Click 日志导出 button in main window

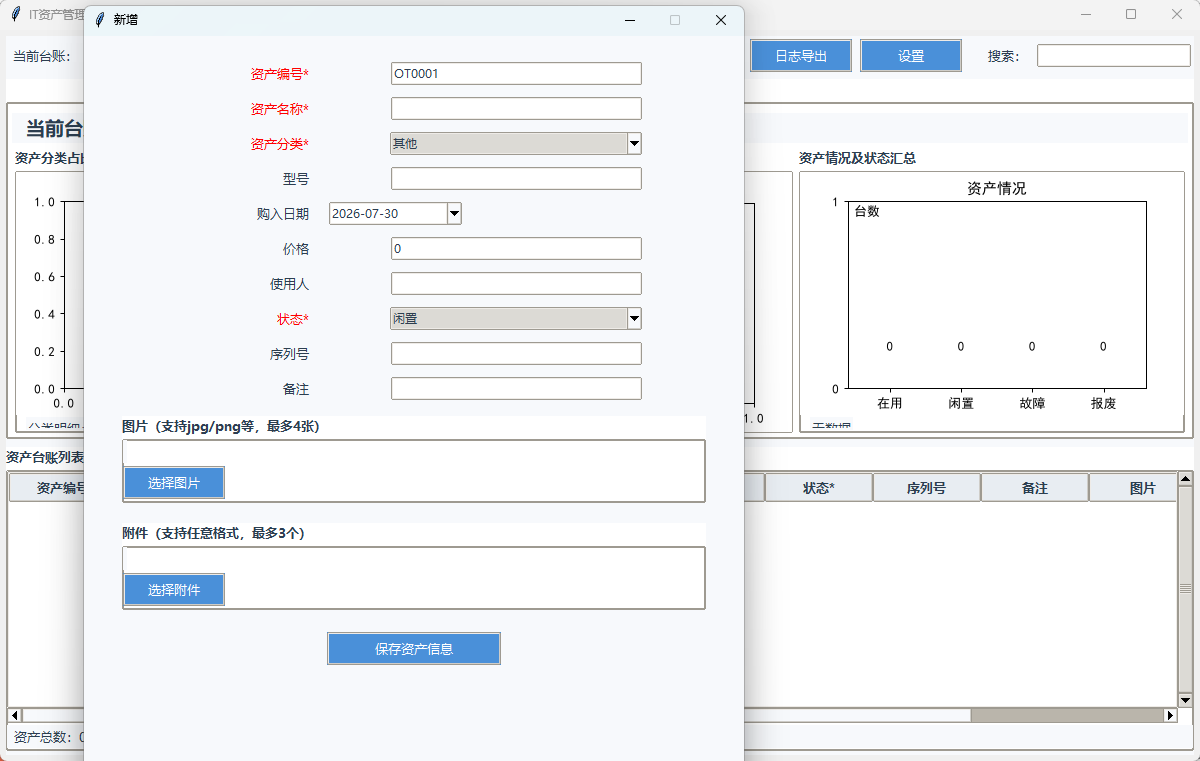coord(801,56)
